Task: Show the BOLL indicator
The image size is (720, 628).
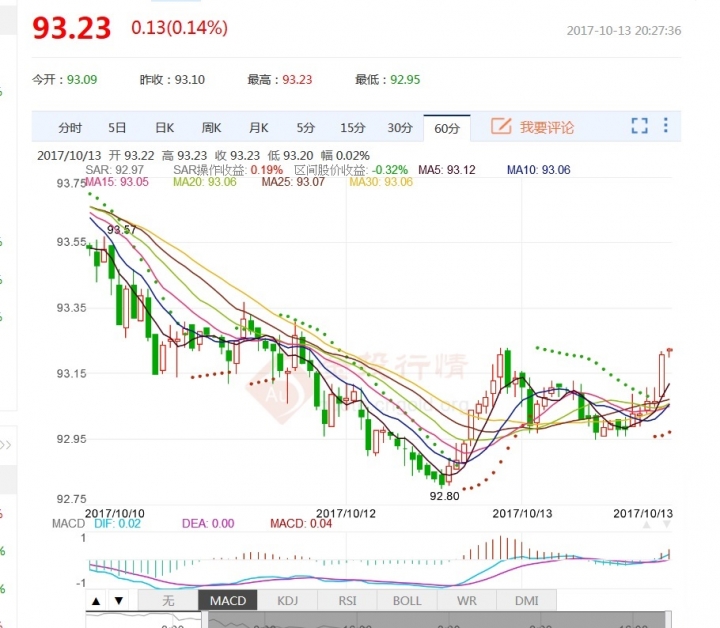Action: point(407,601)
